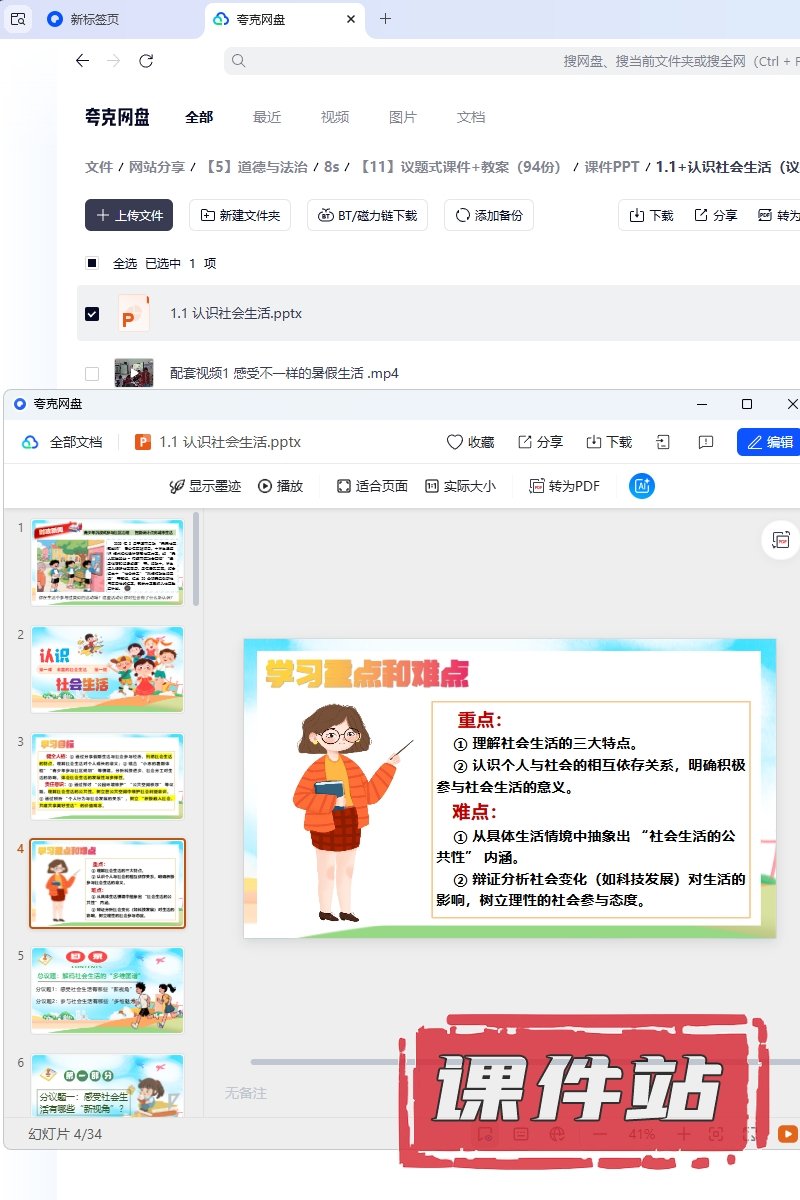This screenshot has width=800, height=1200.
Task: Select slide 2 thumbnail in side panel
Action: [x=107, y=668]
